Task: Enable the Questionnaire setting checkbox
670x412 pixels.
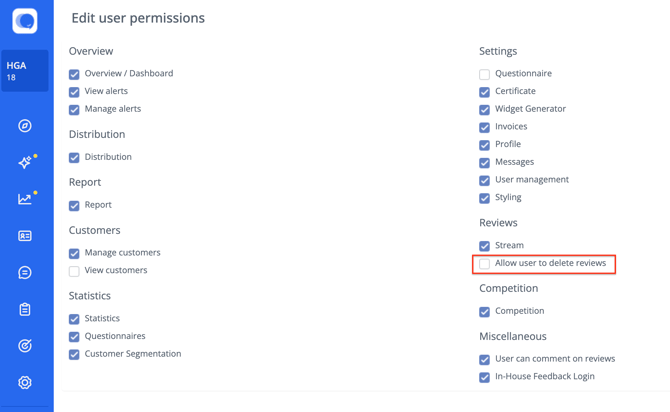Action: 485,74
